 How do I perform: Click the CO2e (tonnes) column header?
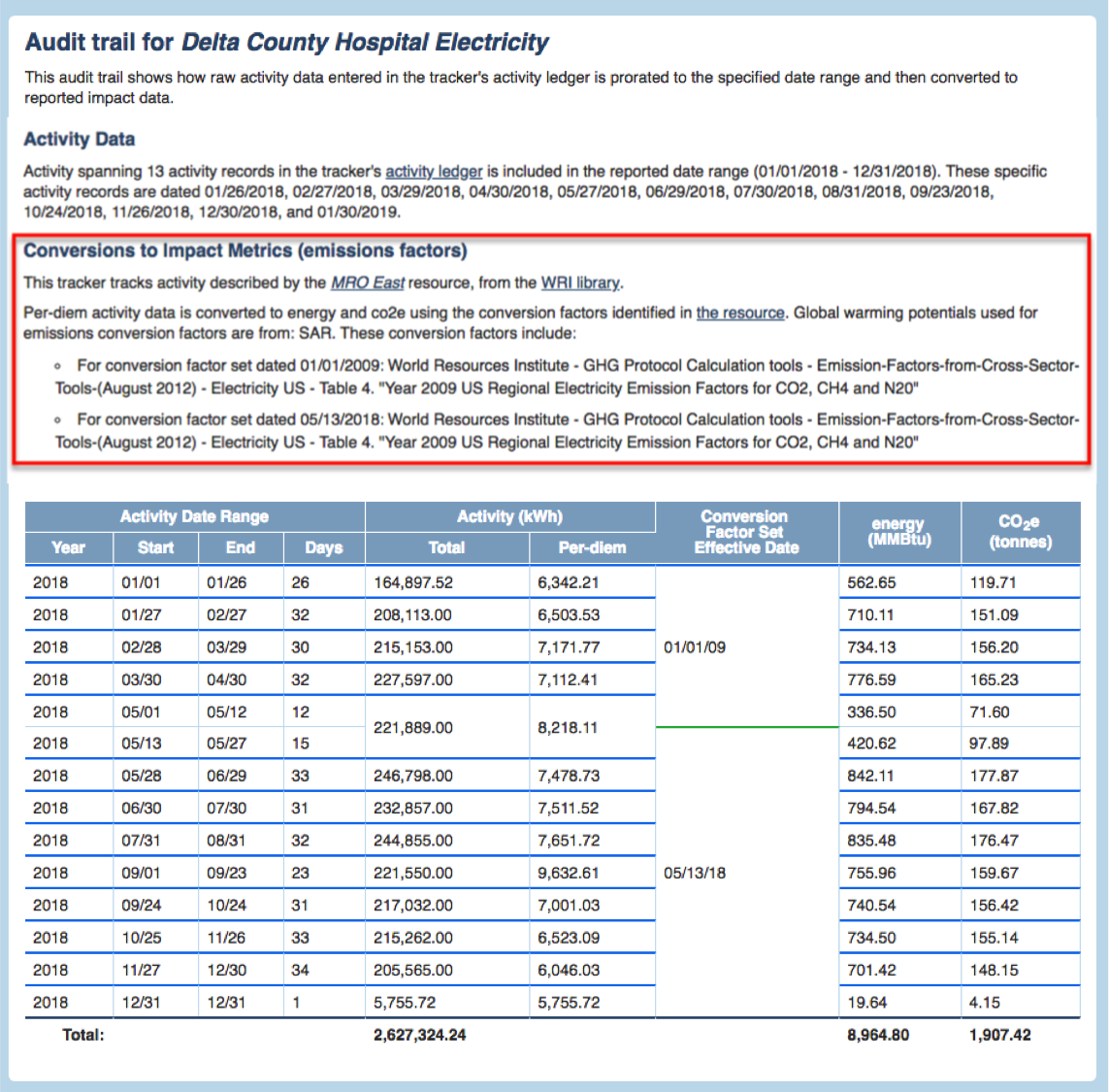point(1020,532)
